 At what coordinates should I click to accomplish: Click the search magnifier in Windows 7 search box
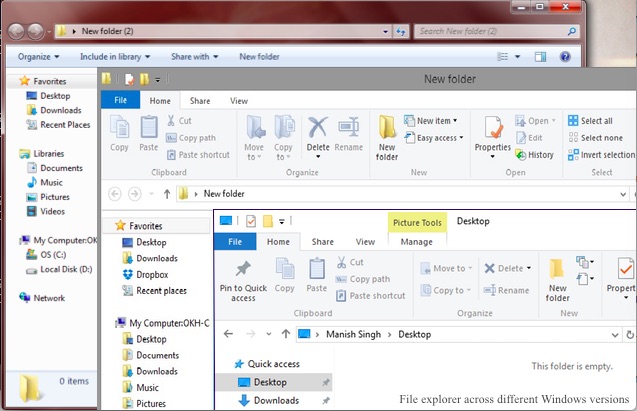(x=572, y=31)
